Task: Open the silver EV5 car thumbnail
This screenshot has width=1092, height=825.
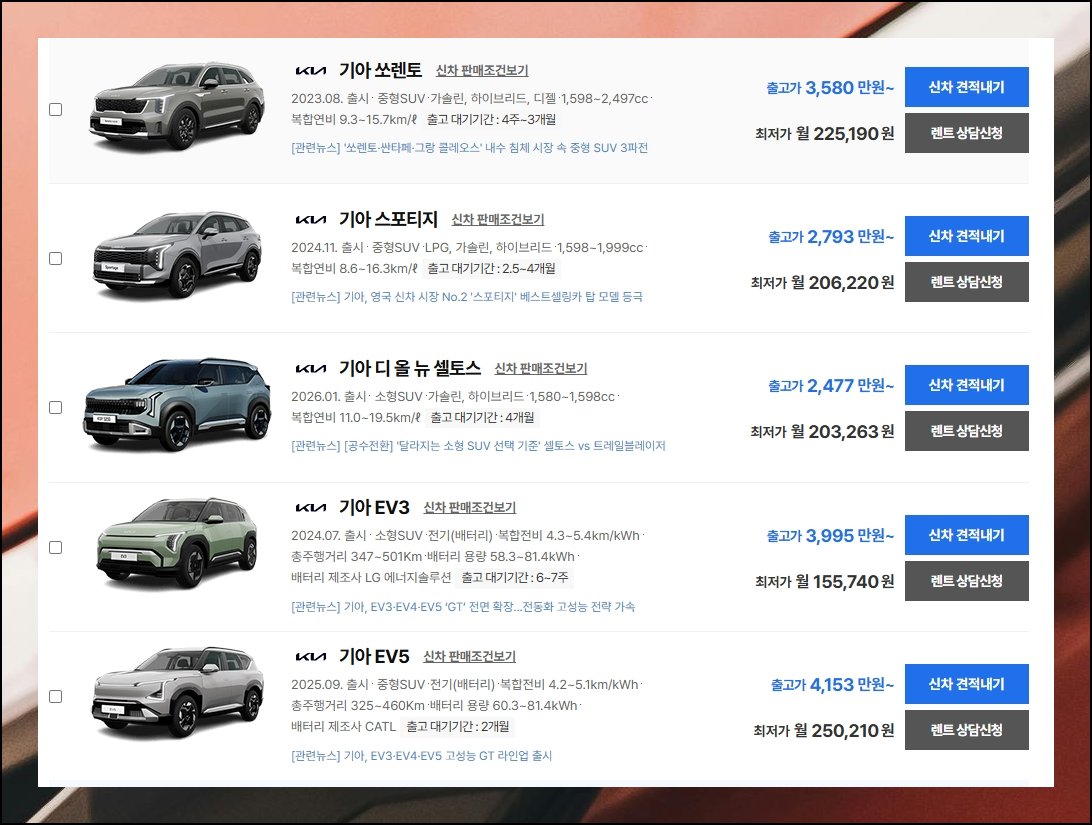Action: click(178, 693)
